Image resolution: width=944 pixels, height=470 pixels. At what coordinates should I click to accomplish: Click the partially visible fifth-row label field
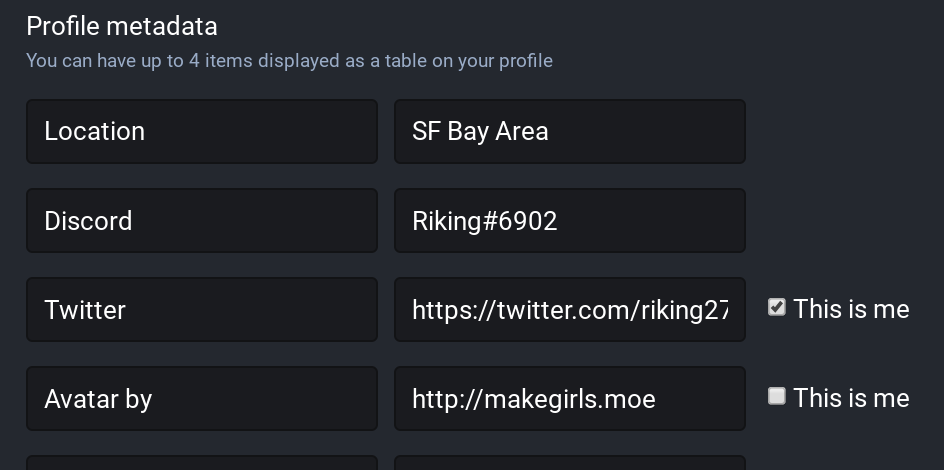[x=202, y=463]
